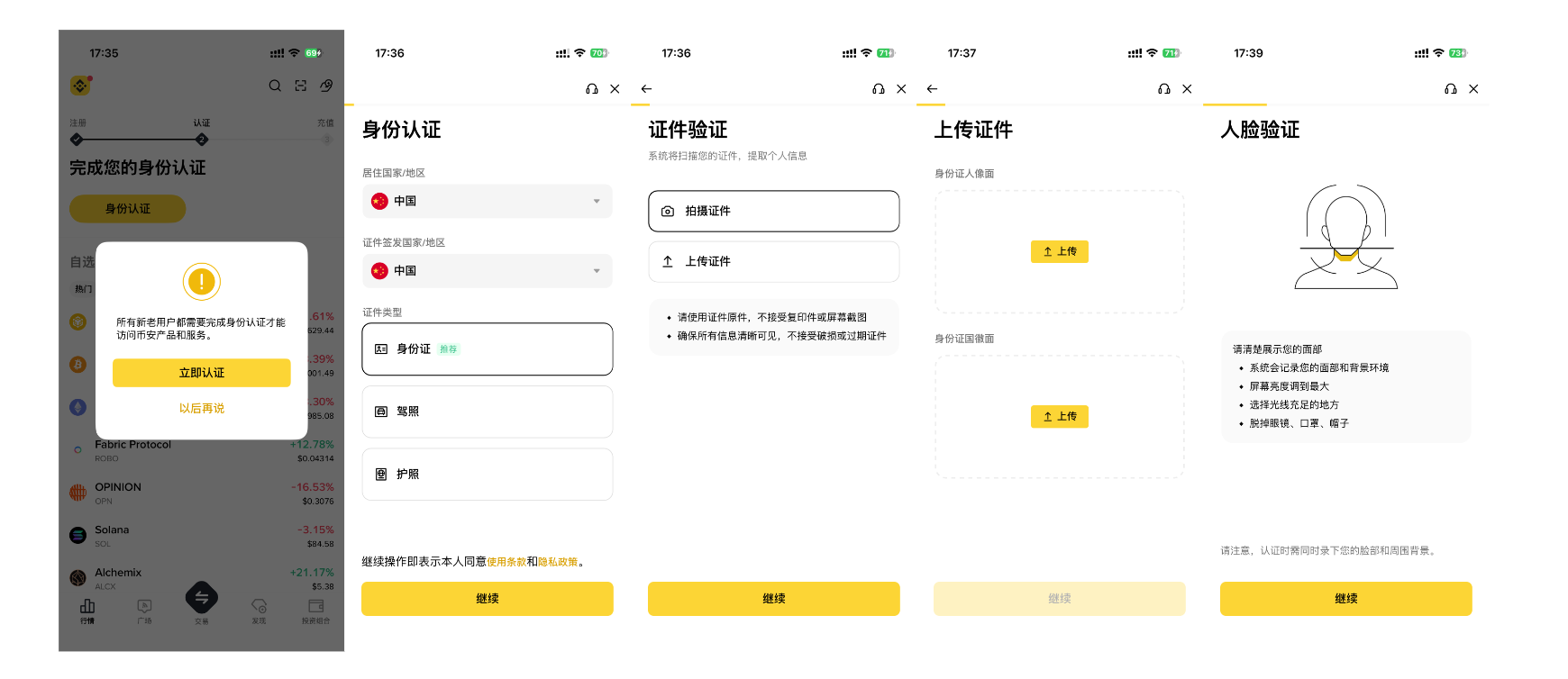Select the Alchemix ALCX row

[x=202, y=579]
